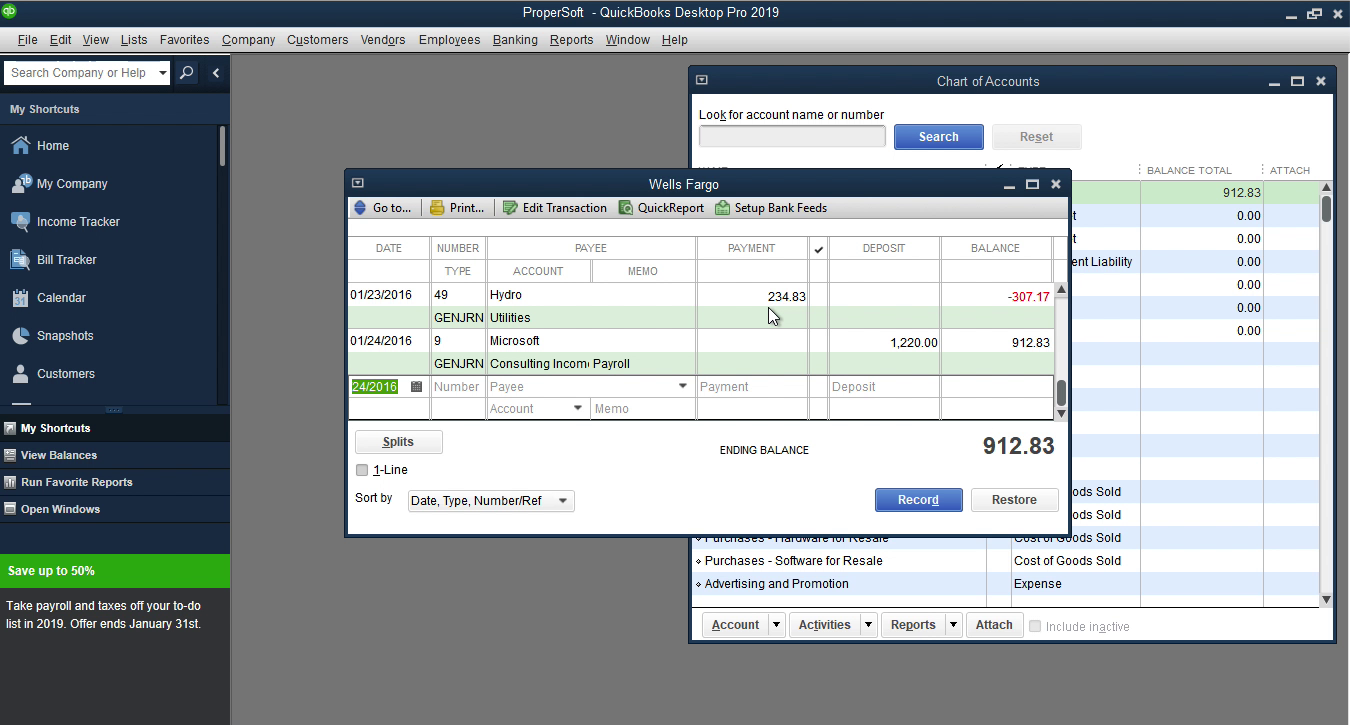Click the Save up to 50% banner
1350x725 pixels.
coord(115,571)
